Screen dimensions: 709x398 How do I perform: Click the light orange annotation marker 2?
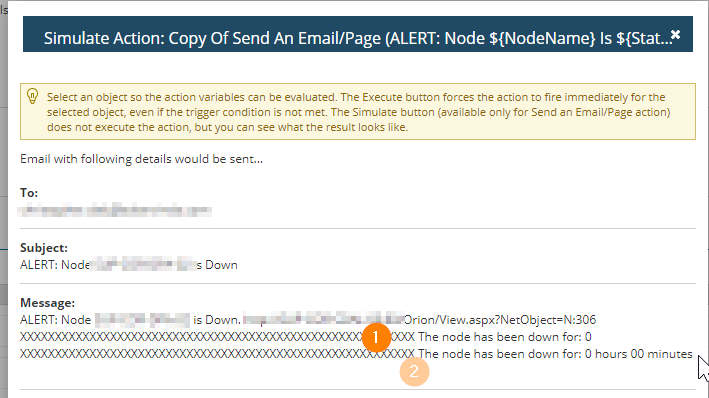414,372
